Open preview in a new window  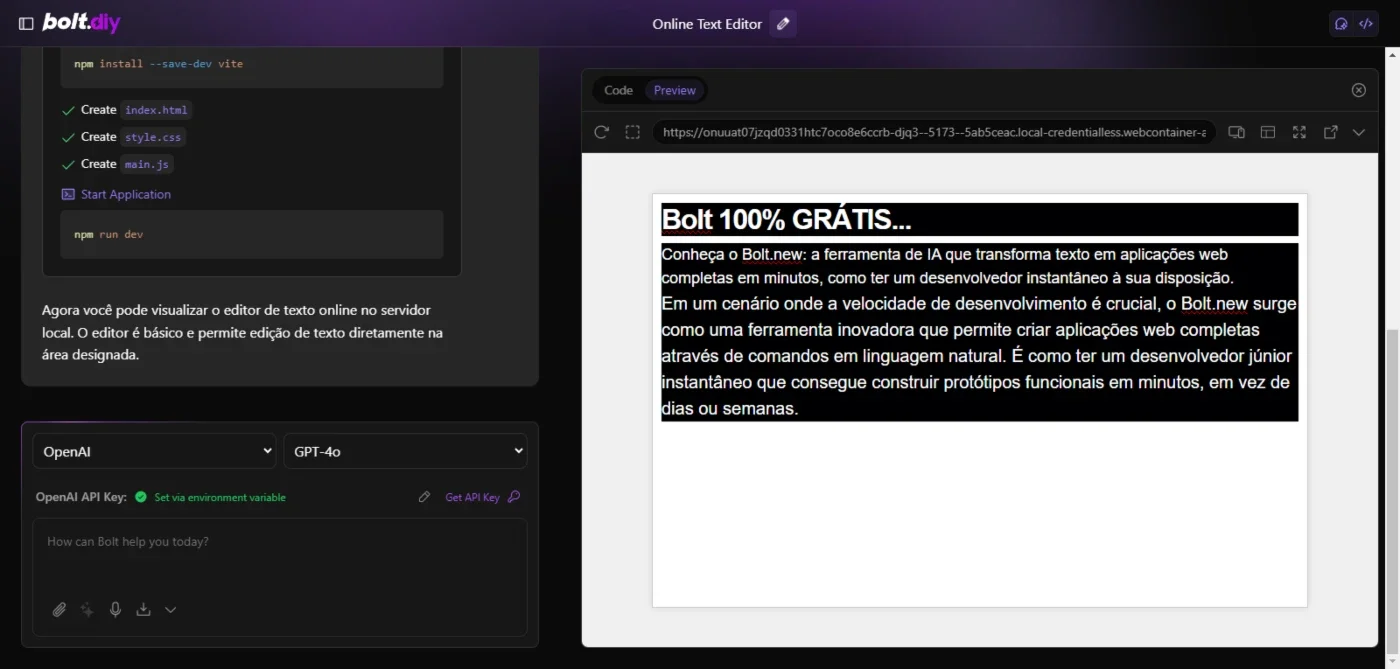1330,132
